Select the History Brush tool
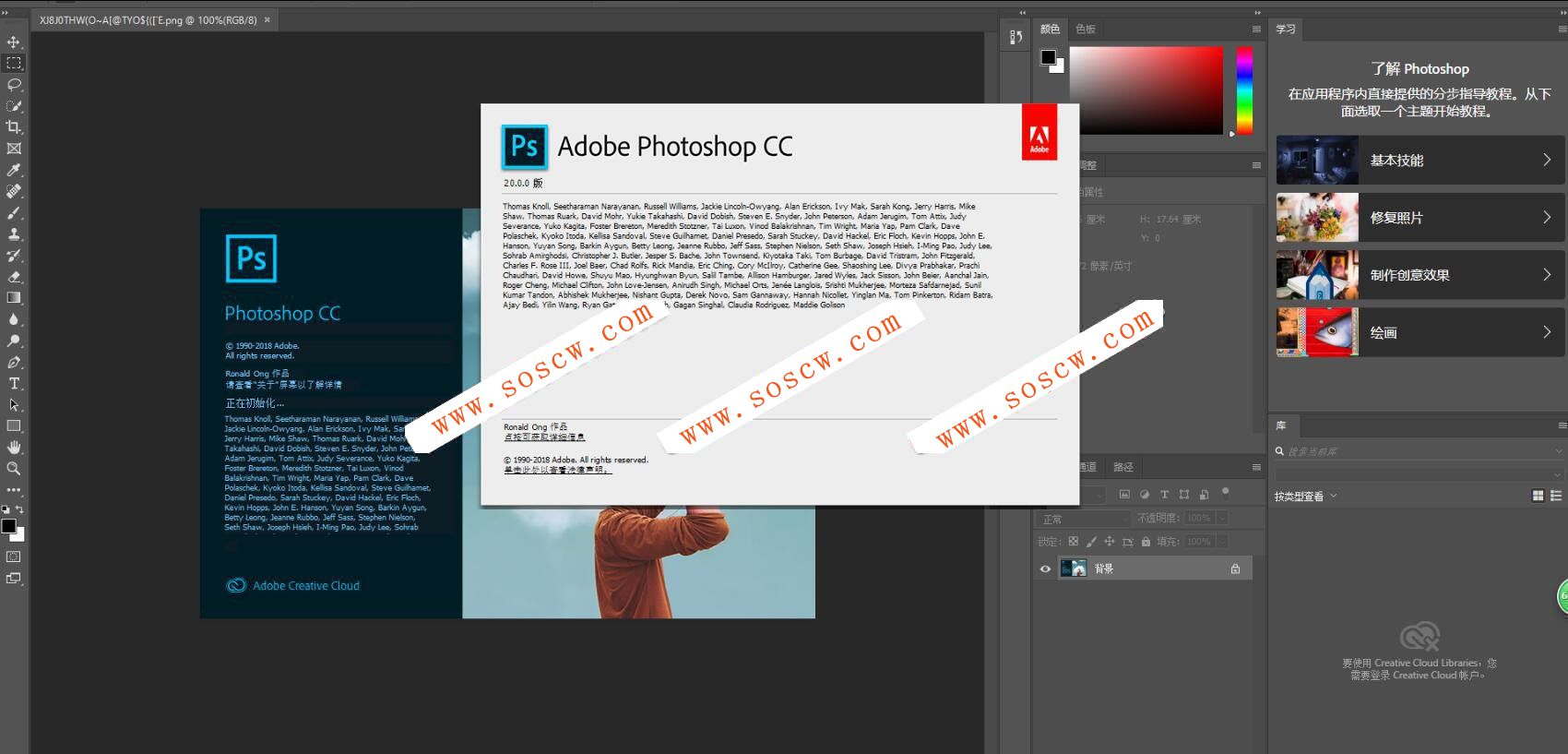The width and height of the screenshot is (1568, 754). [14, 255]
